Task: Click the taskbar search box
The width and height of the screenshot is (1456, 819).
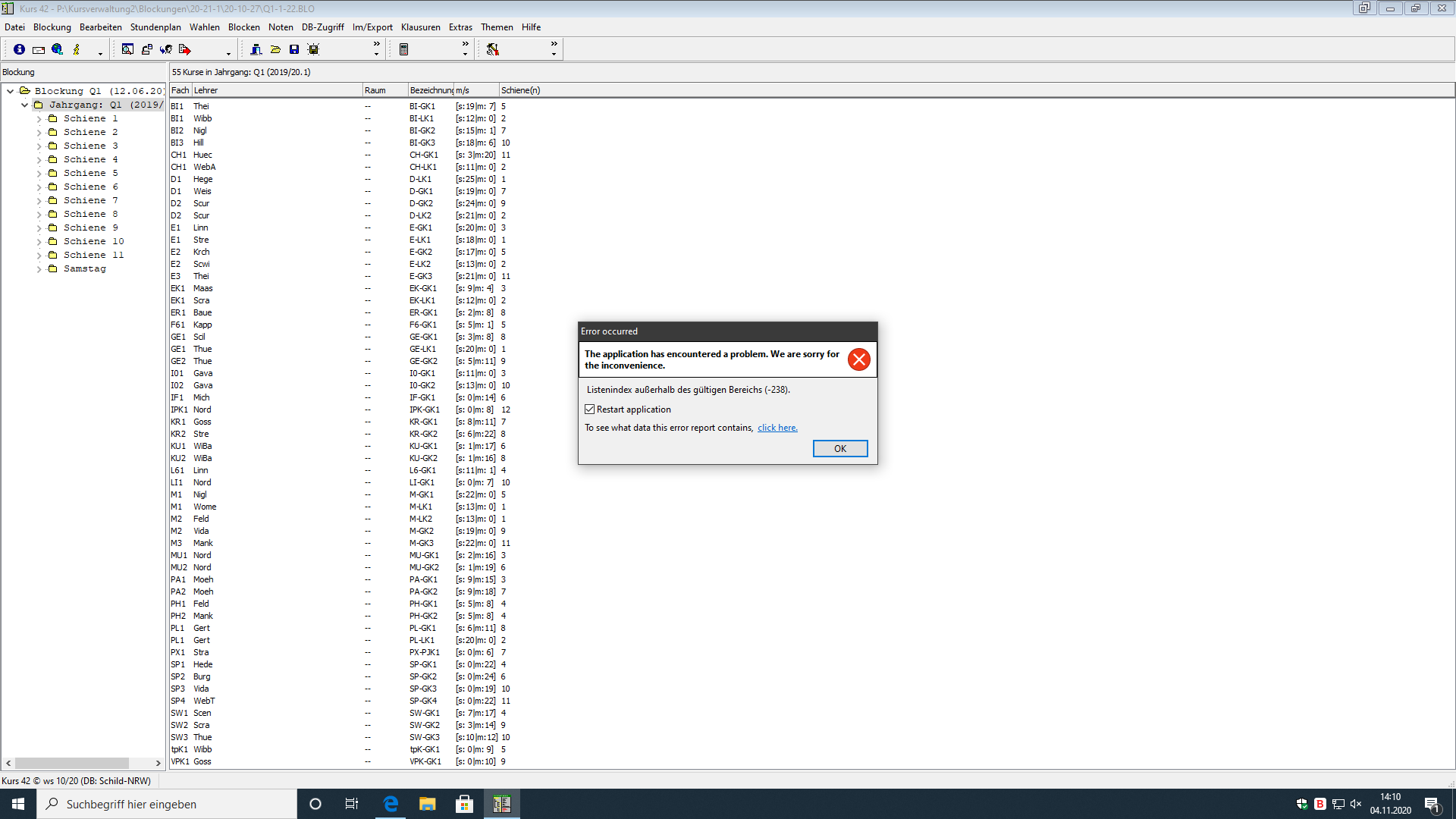Action: (x=167, y=804)
